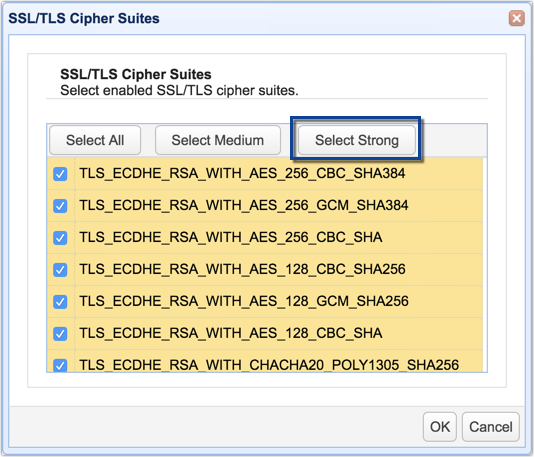Select TLS_ECDHE_RSA_WITH_AES_128_GCM_SHA256 row text
The width and height of the screenshot is (534, 457).
pos(244,302)
